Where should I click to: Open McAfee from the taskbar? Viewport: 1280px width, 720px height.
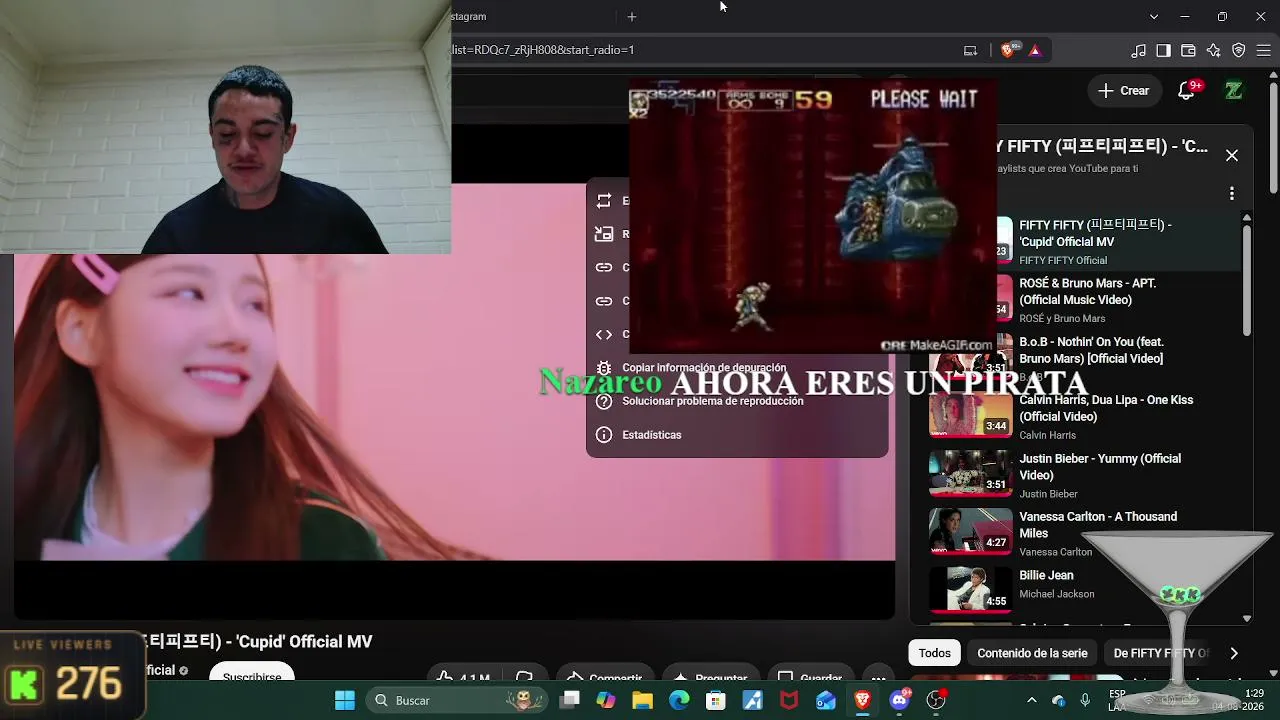tap(789, 700)
